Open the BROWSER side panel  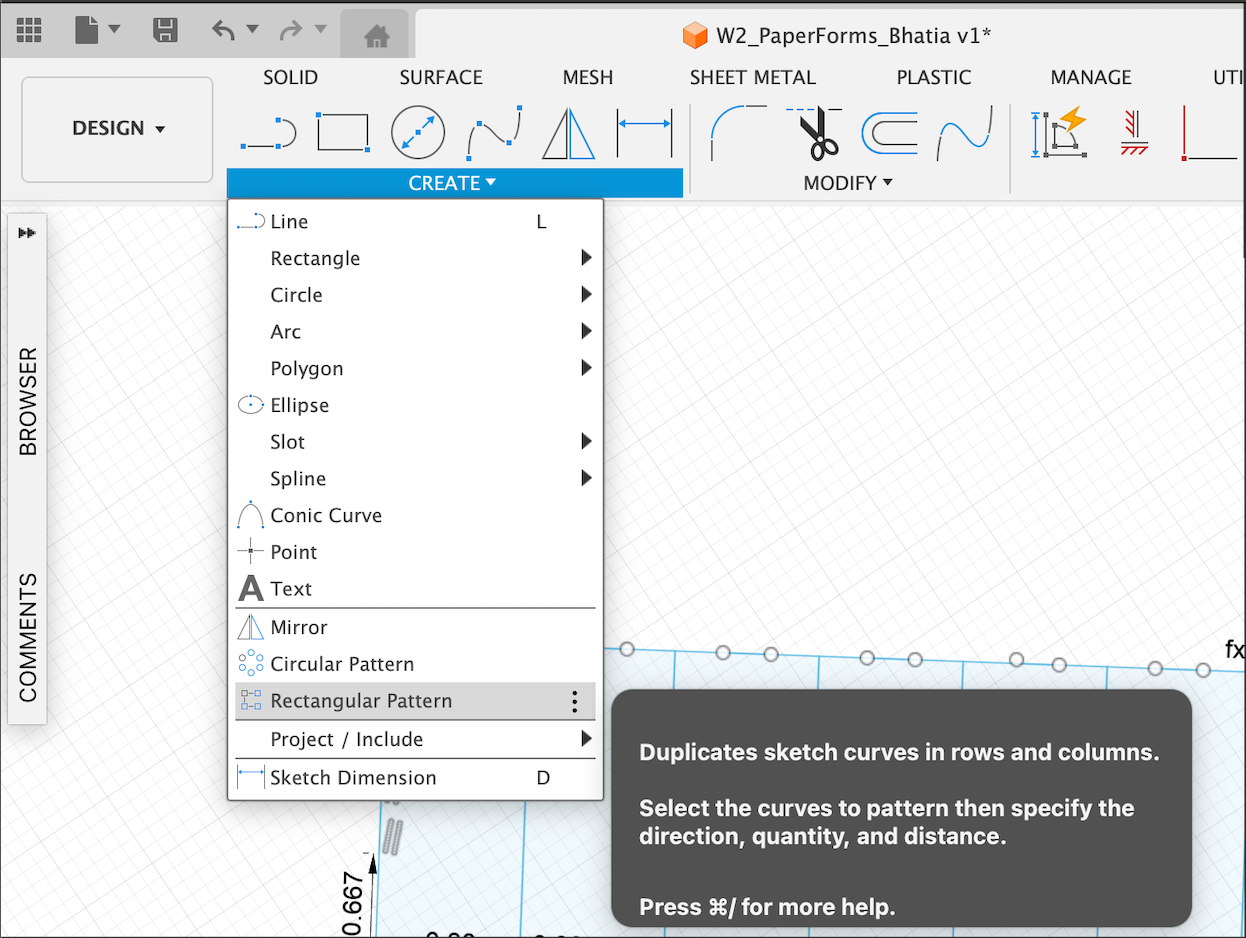pyautogui.click(x=28, y=402)
